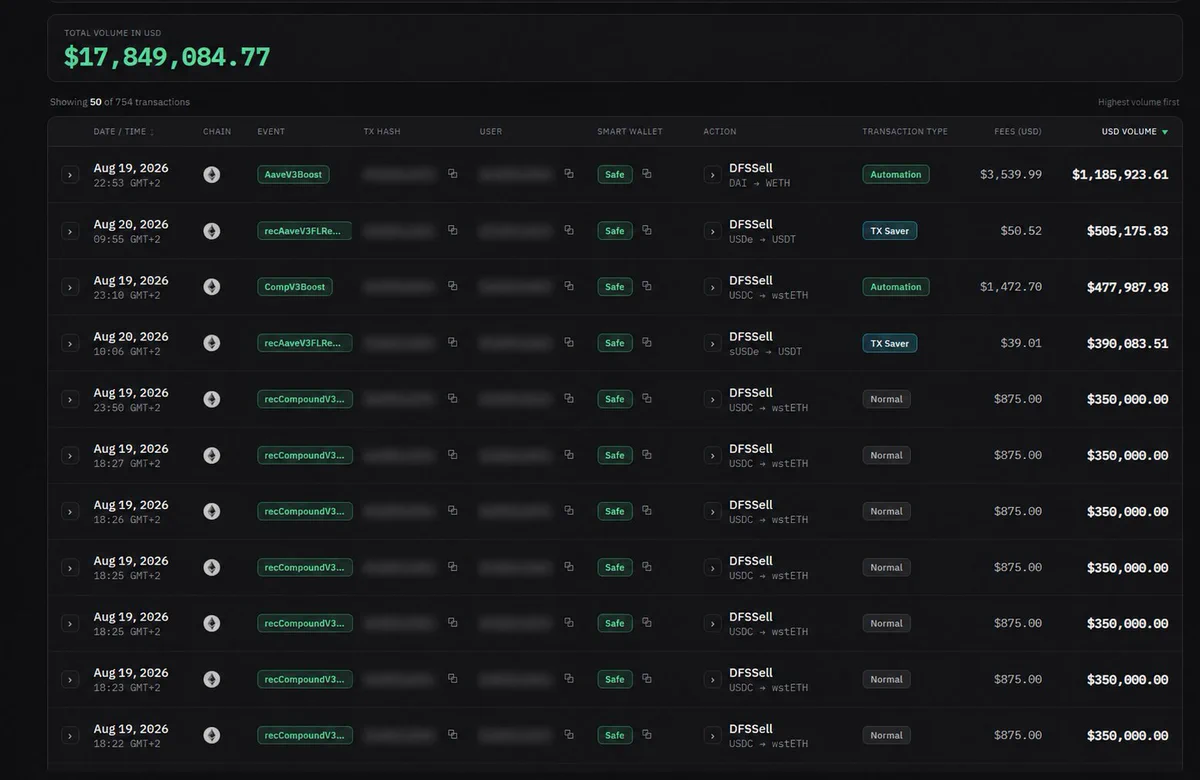Click the Chain column header
This screenshot has height=780, width=1200.
217,131
